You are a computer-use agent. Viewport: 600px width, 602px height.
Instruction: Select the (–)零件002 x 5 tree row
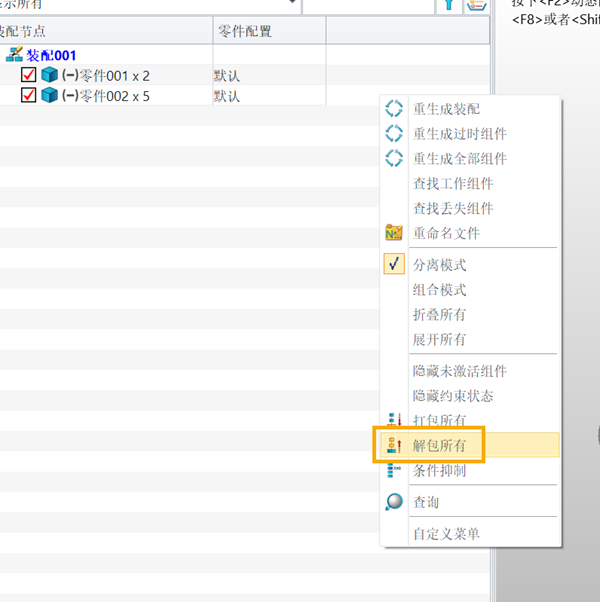(106, 95)
